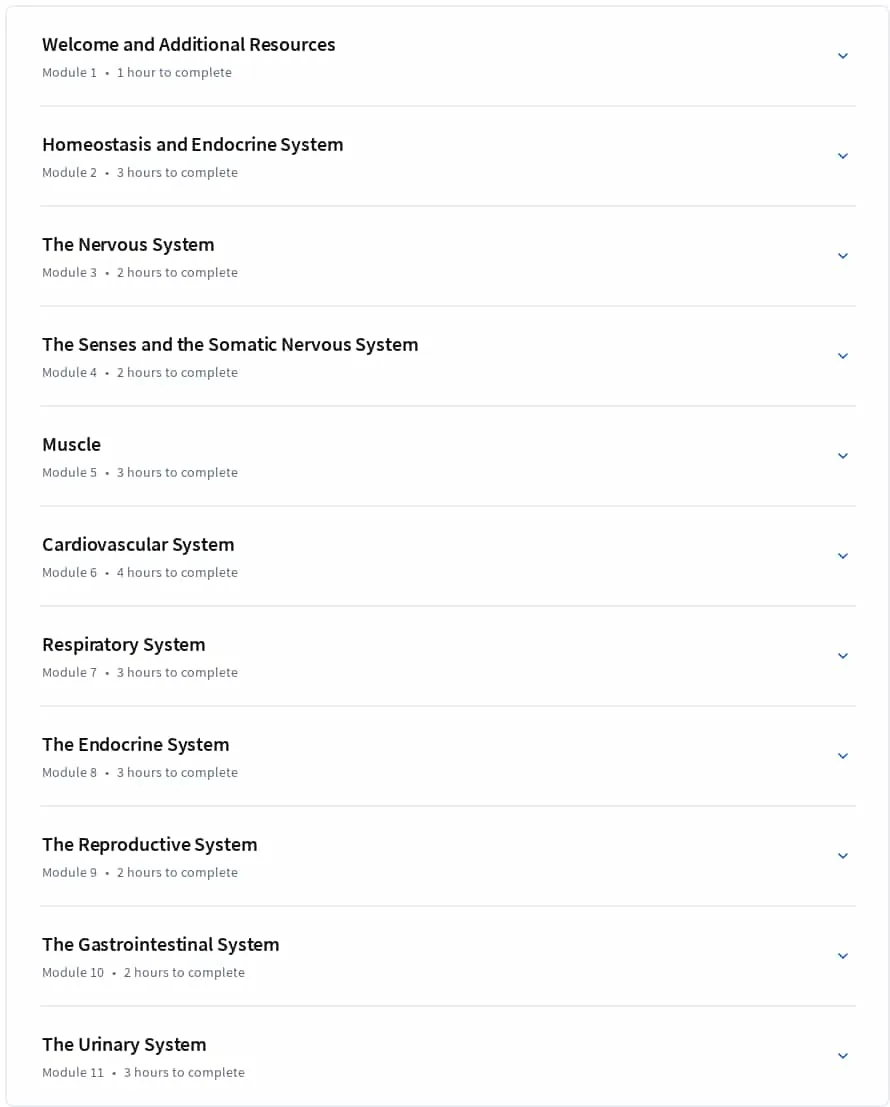The image size is (890, 1107).
Task: Expand the Cardiovascular System chevron
Action: (842, 556)
